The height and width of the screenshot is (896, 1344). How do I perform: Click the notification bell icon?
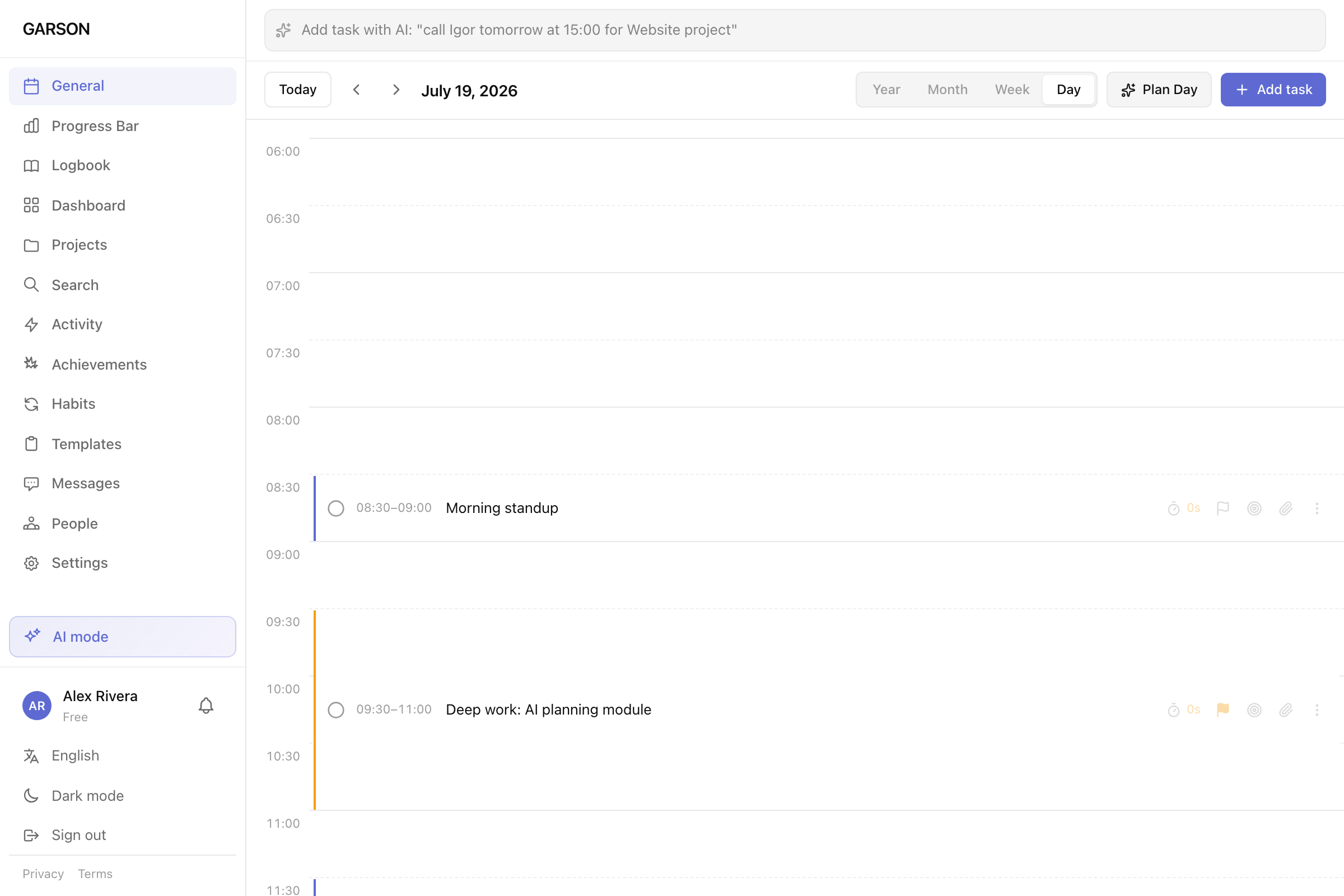coord(206,706)
